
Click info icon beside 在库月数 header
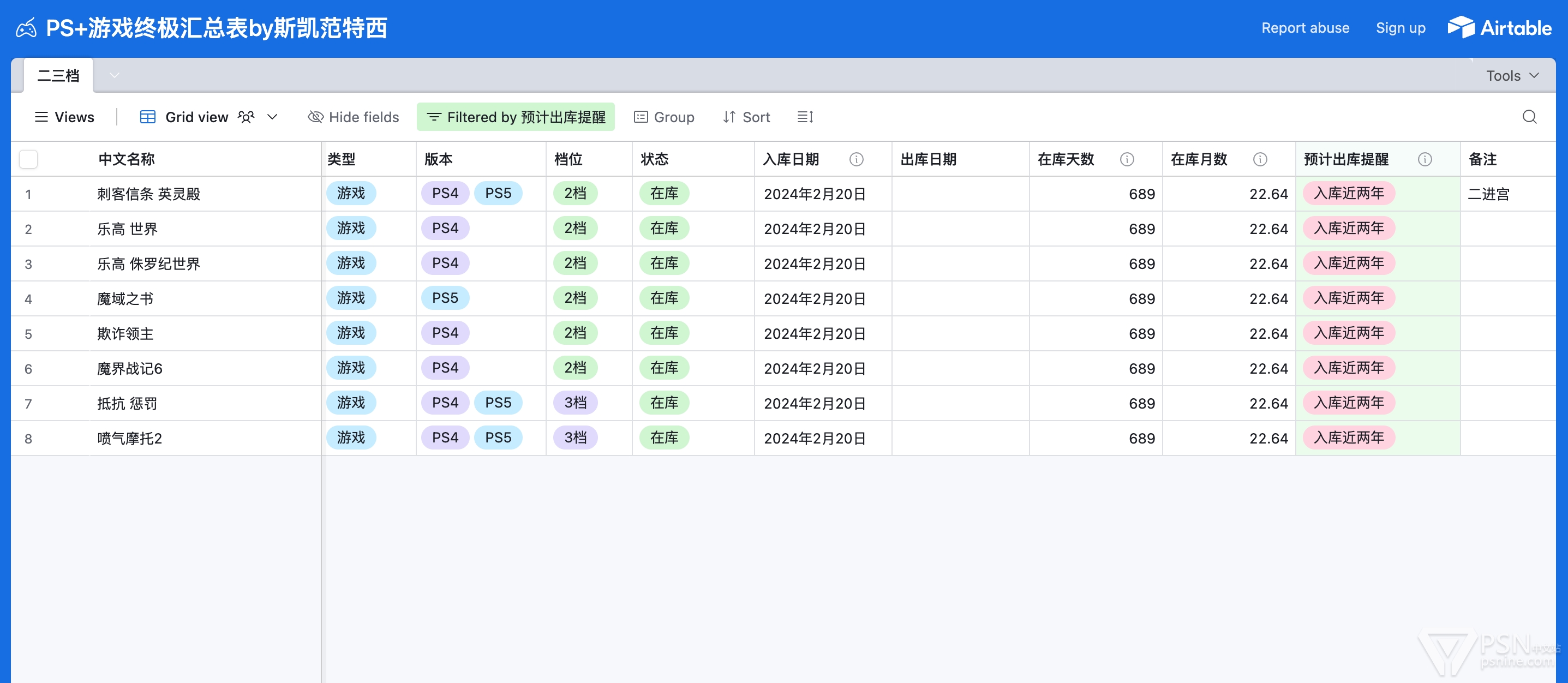coord(1260,159)
